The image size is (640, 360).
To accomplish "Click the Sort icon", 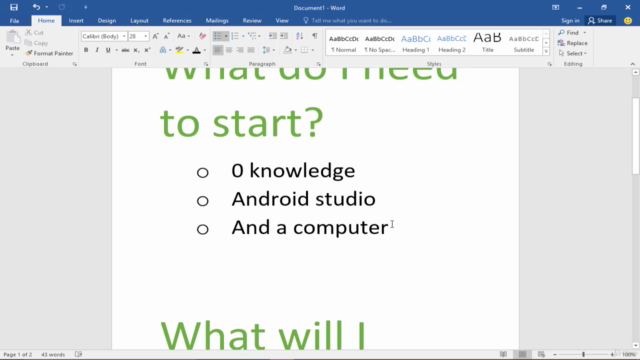I will click(300, 36).
